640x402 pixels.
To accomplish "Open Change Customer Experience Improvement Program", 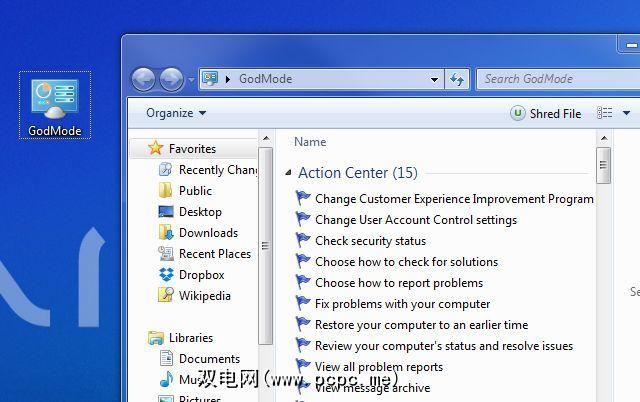I will click(454, 199).
